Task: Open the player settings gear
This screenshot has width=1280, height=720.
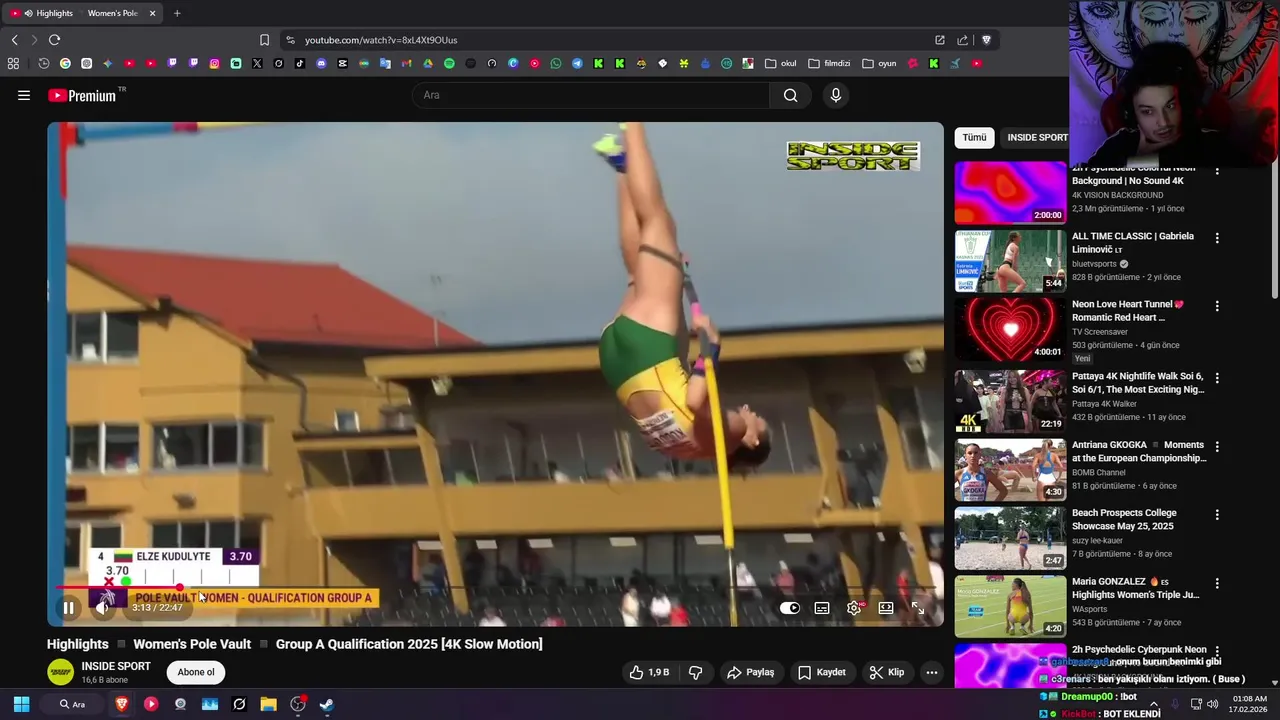Action: point(854,608)
